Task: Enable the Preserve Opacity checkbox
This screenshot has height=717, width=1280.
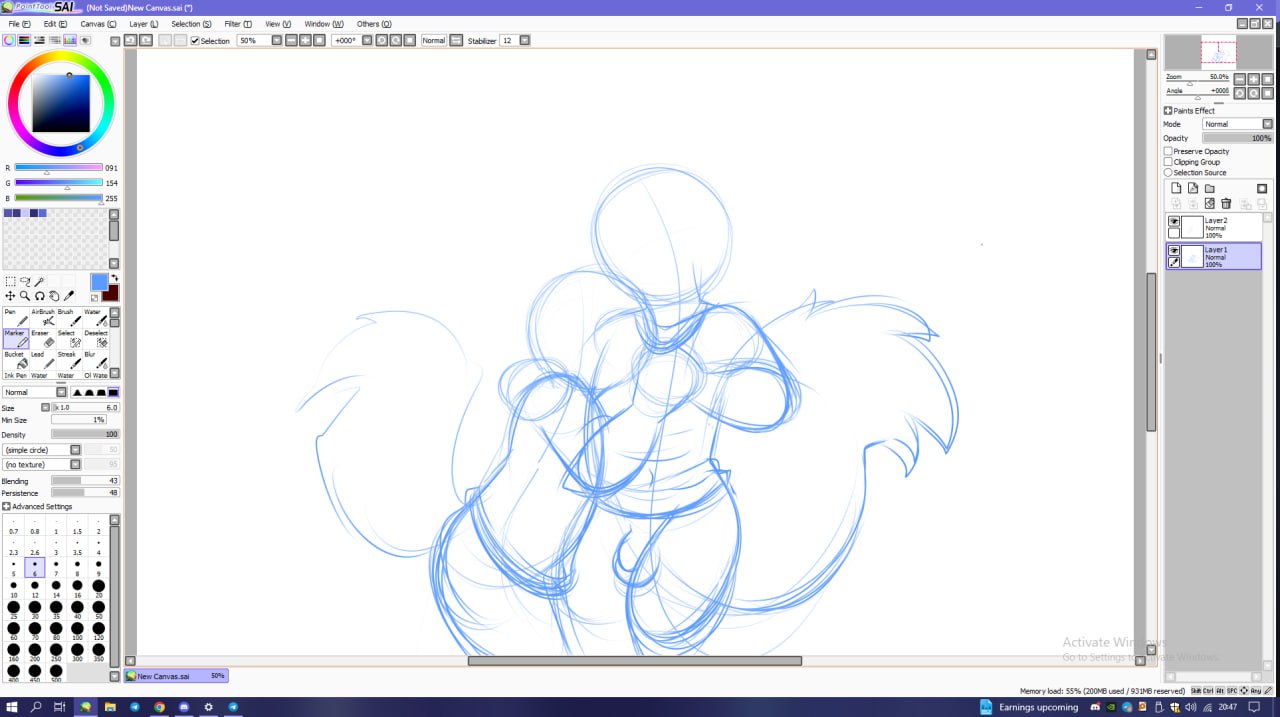Action: click(x=1168, y=151)
